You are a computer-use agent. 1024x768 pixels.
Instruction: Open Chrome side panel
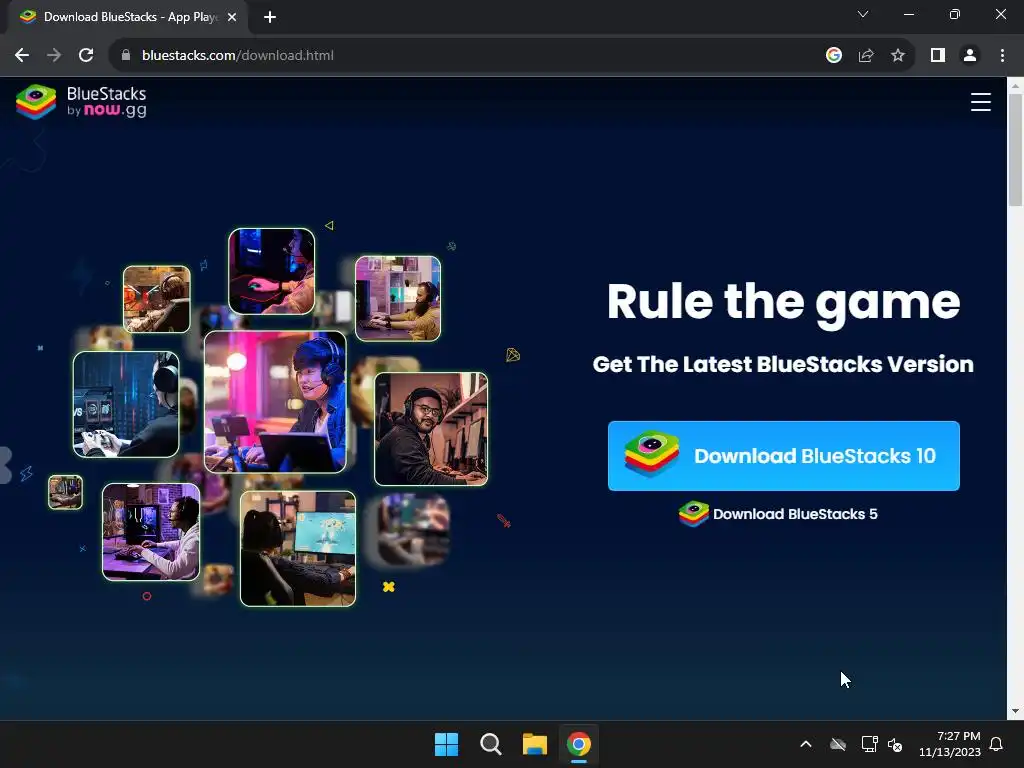click(938, 56)
